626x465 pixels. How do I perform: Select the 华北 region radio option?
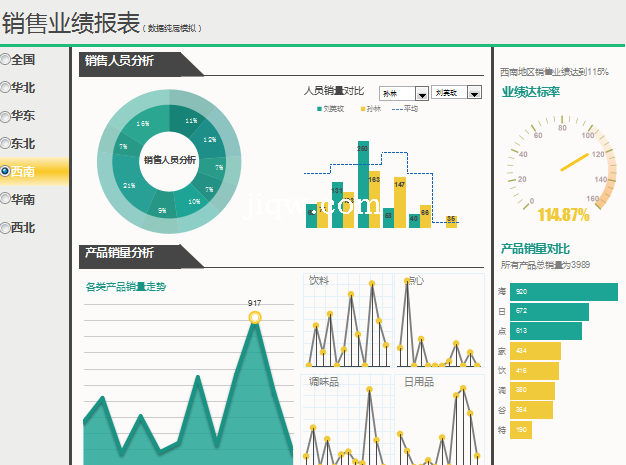[6, 88]
